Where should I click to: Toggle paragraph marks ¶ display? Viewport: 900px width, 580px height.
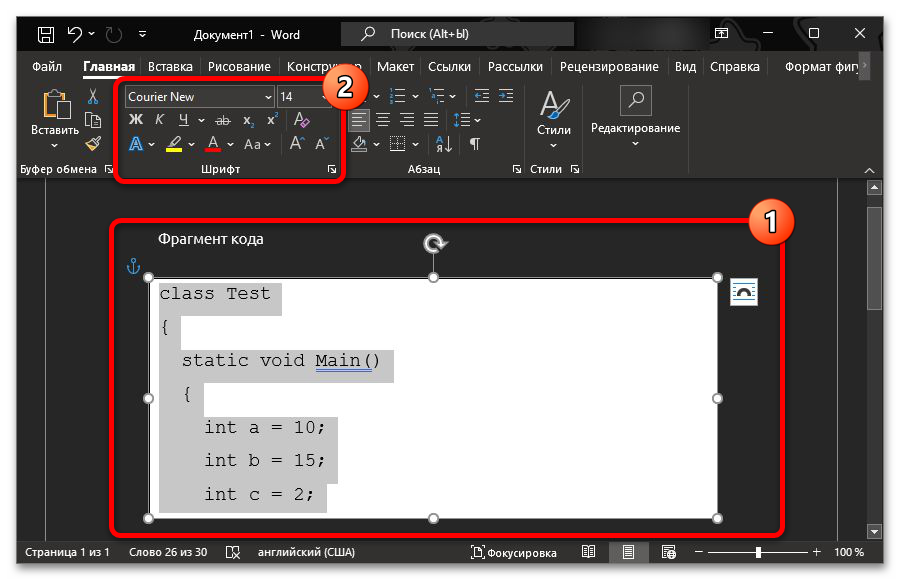pyautogui.click(x=475, y=144)
